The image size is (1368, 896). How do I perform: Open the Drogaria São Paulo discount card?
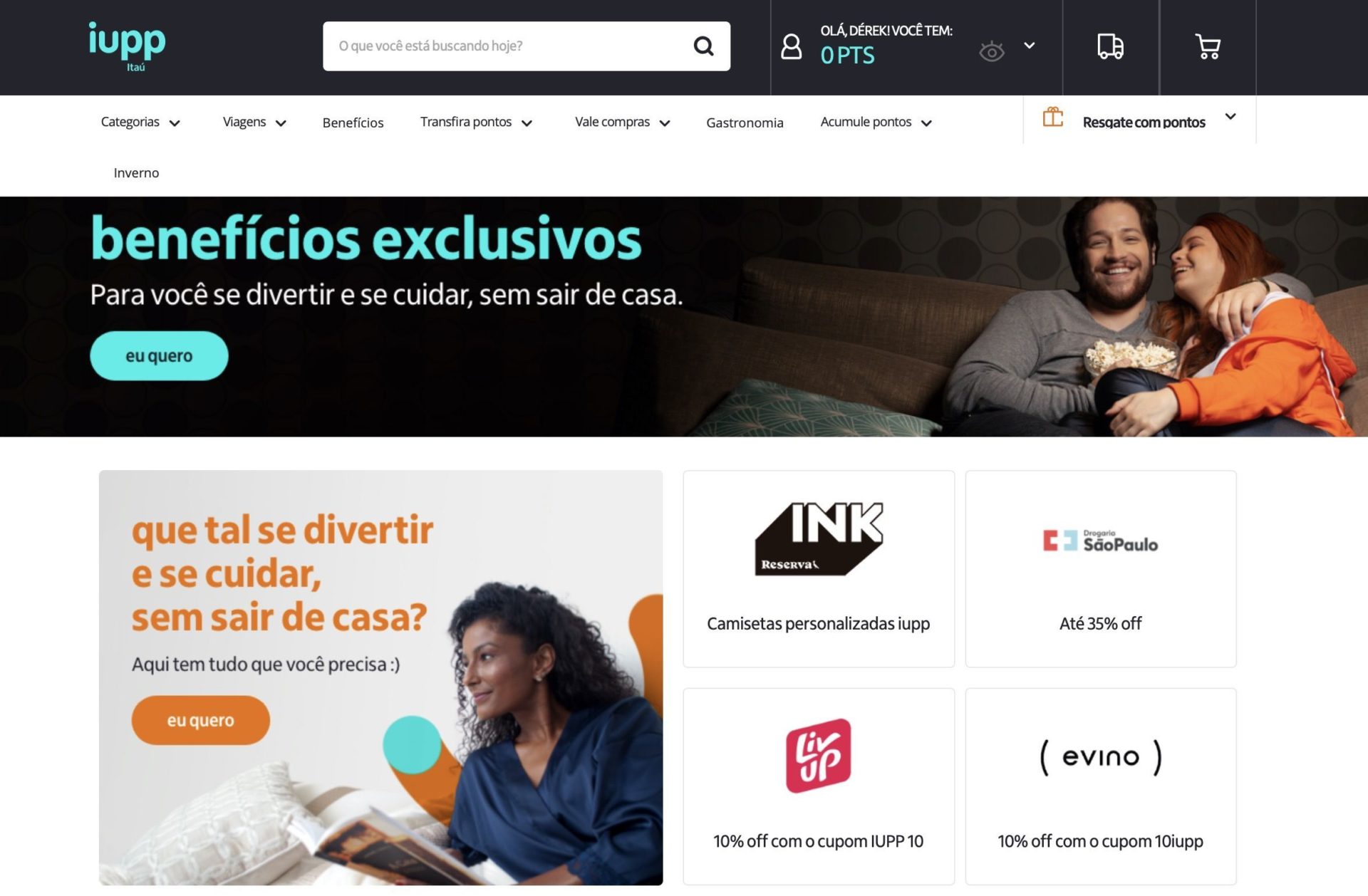point(1100,568)
